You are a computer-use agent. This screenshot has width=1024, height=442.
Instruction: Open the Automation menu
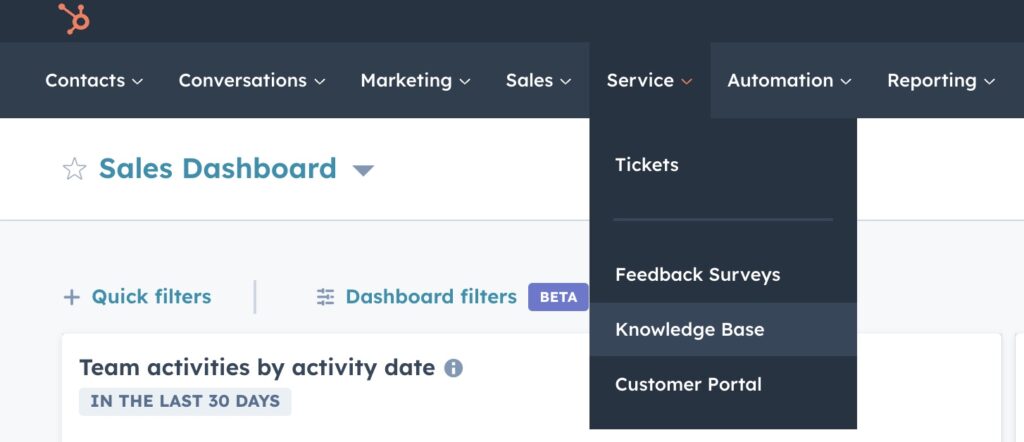(x=789, y=80)
